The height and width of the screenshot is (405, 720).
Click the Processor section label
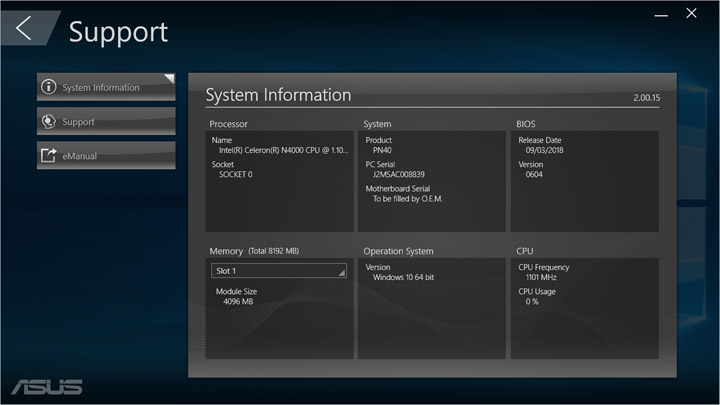click(x=228, y=124)
